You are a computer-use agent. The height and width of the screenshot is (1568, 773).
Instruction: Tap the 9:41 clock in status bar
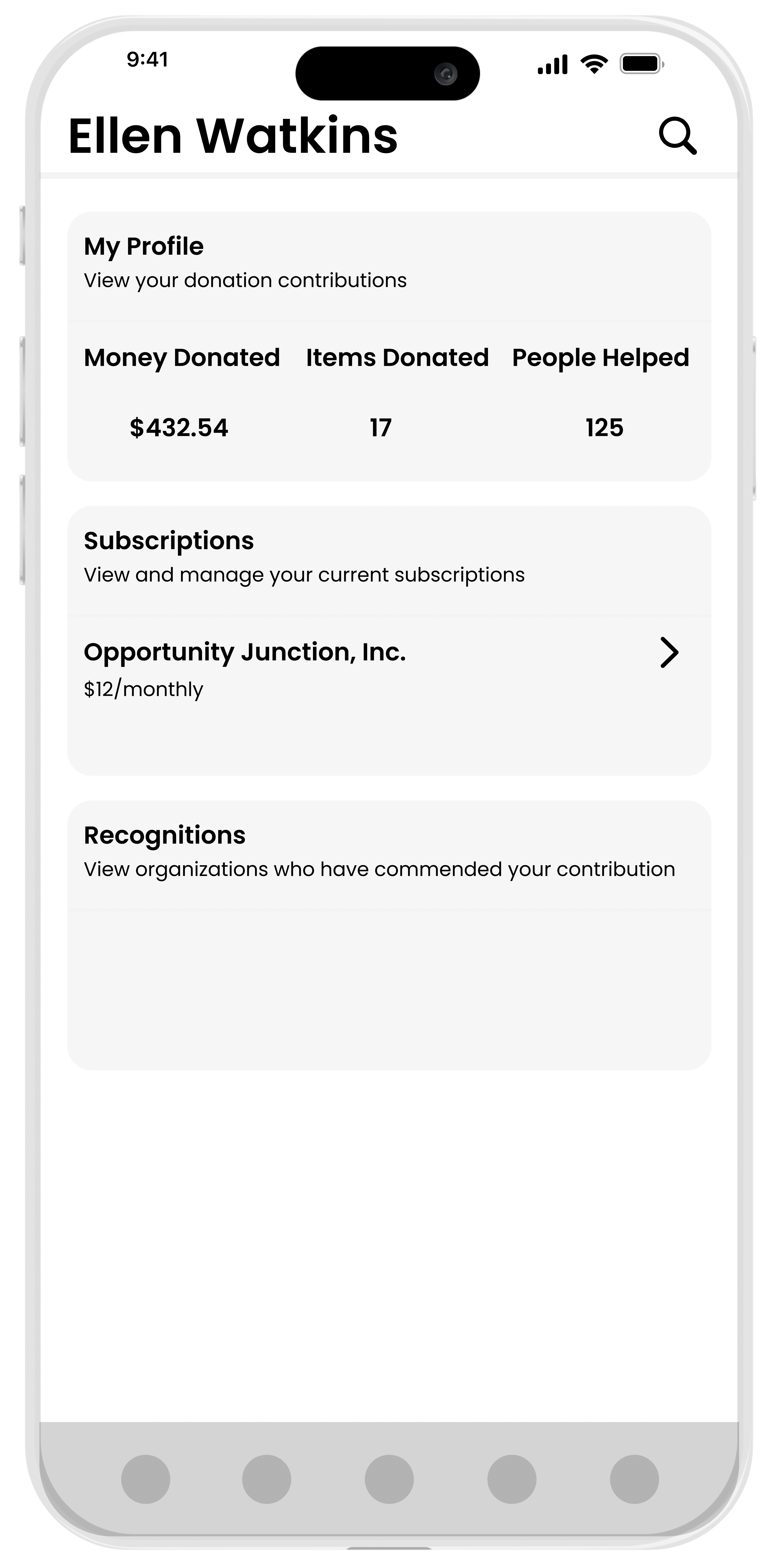147,59
